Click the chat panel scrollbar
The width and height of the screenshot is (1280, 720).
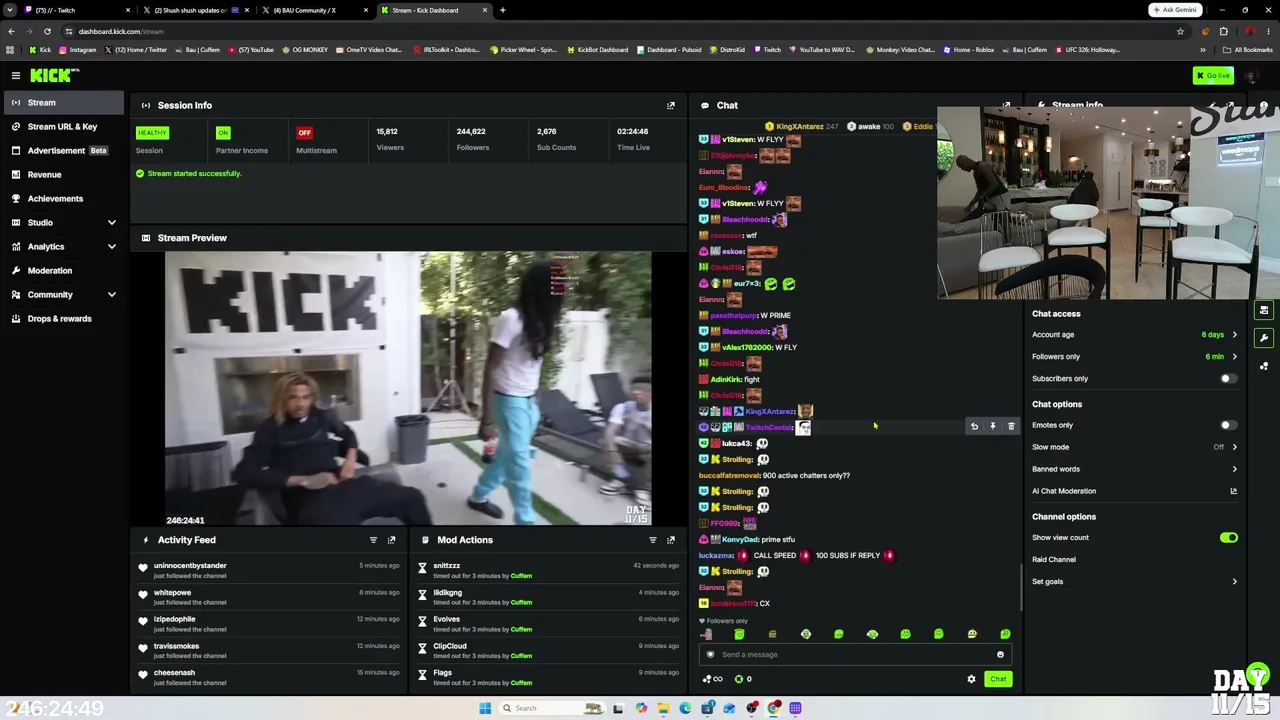click(1021, 586)
